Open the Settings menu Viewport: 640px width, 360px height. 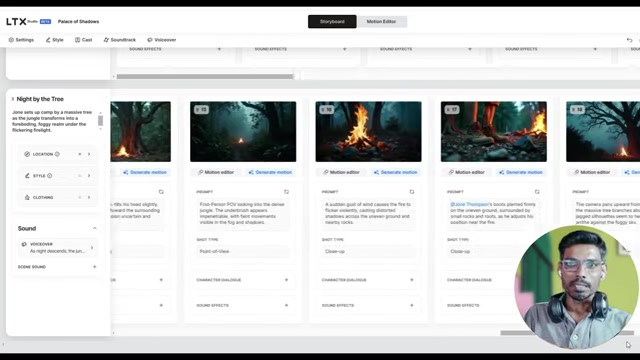click(21, 40)
